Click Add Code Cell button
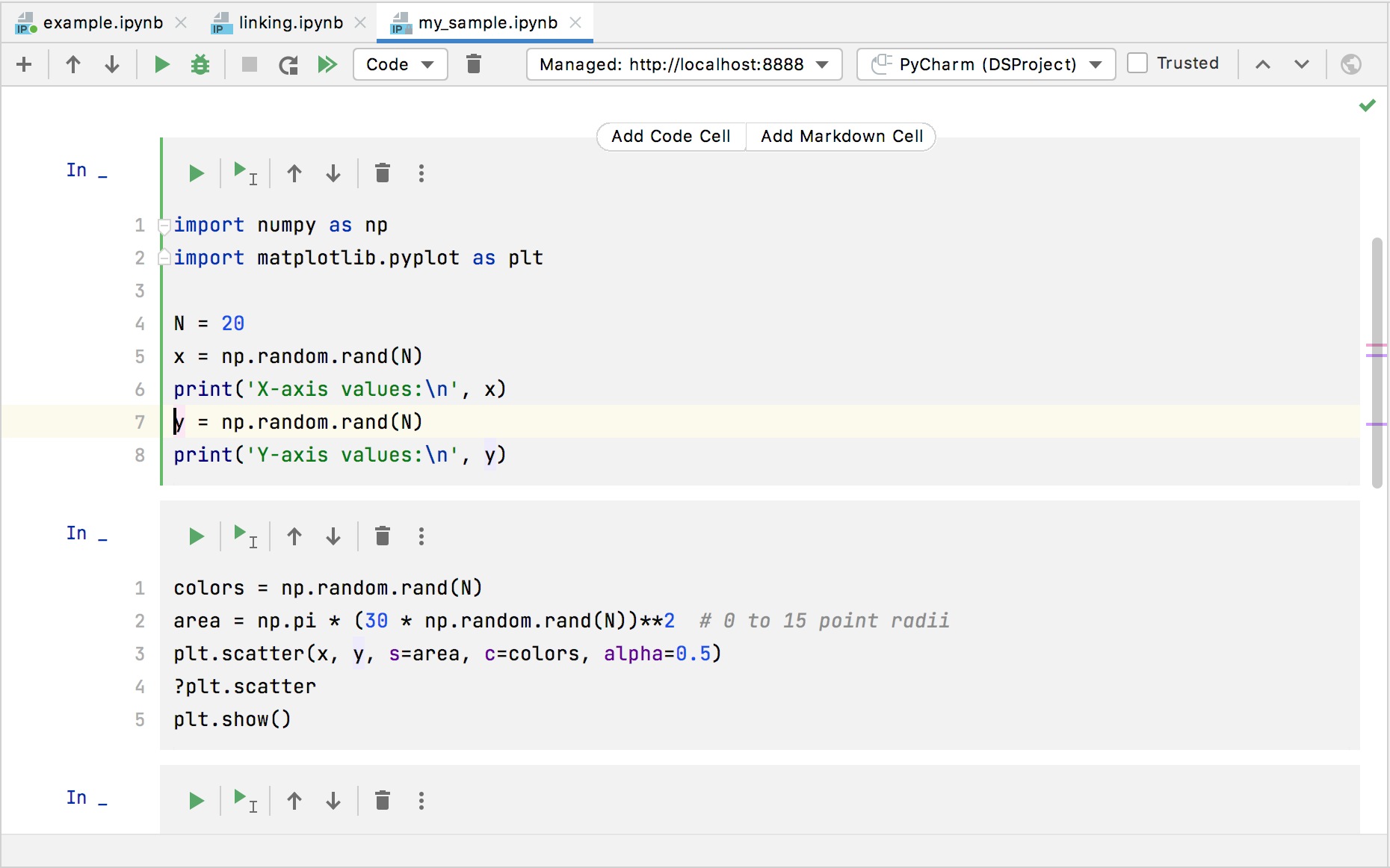Screen dimensions: 1390x868 671,137
